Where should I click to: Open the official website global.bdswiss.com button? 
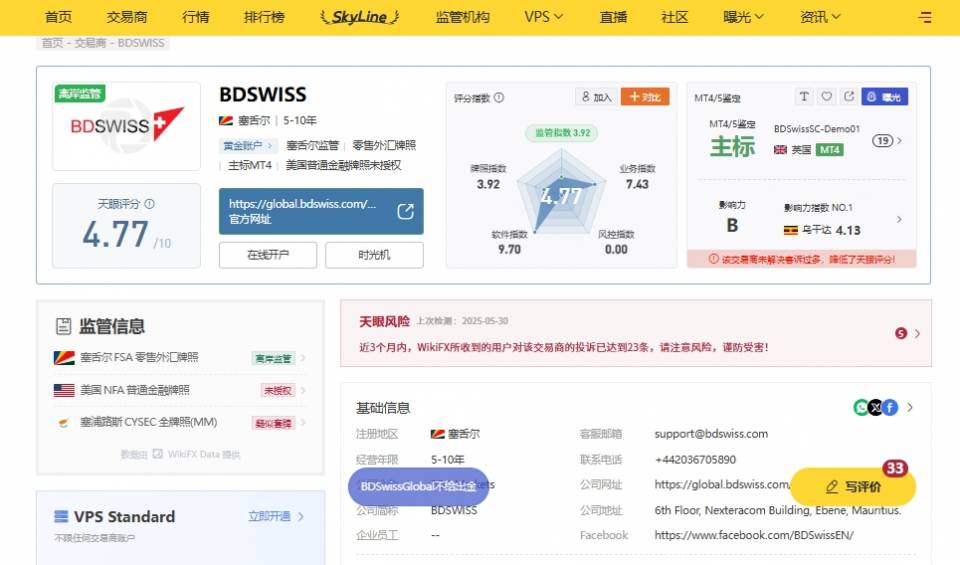[321, 211]
